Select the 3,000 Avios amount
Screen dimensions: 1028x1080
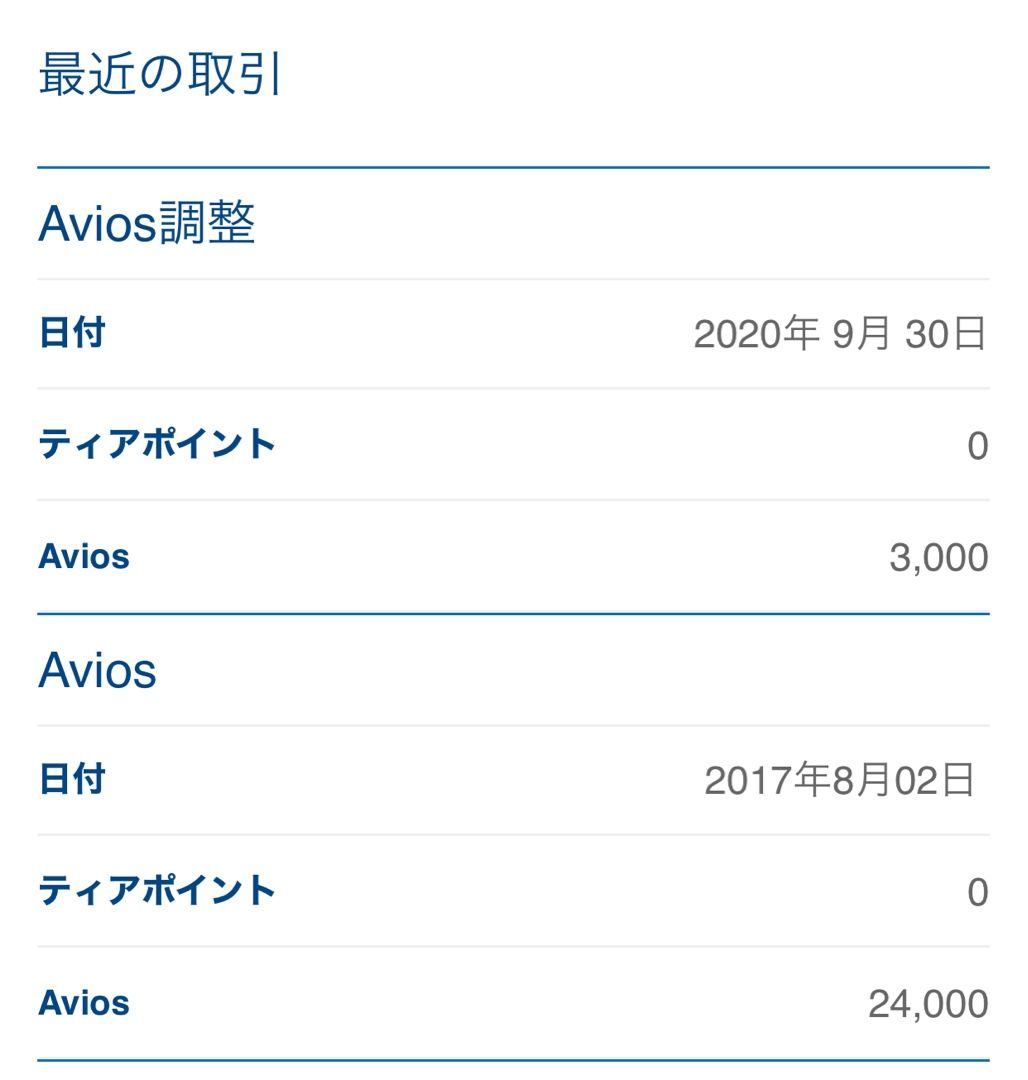(x=938, y=558)
